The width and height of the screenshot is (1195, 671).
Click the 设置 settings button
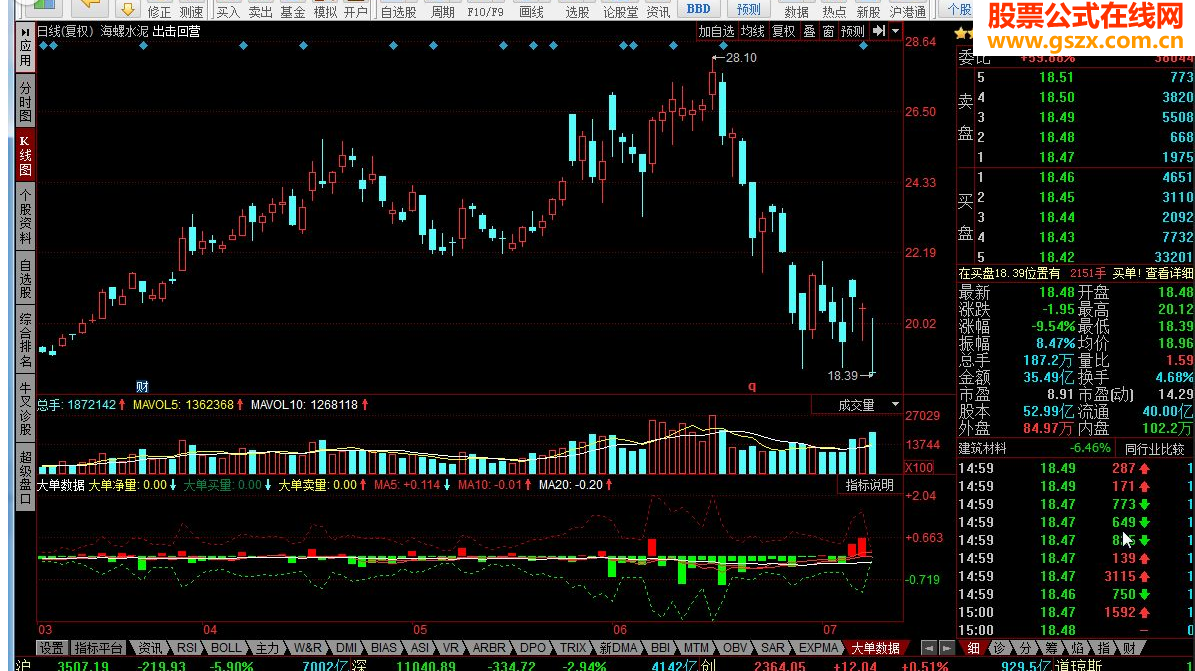pyautogui.click(x=51, y=648)
